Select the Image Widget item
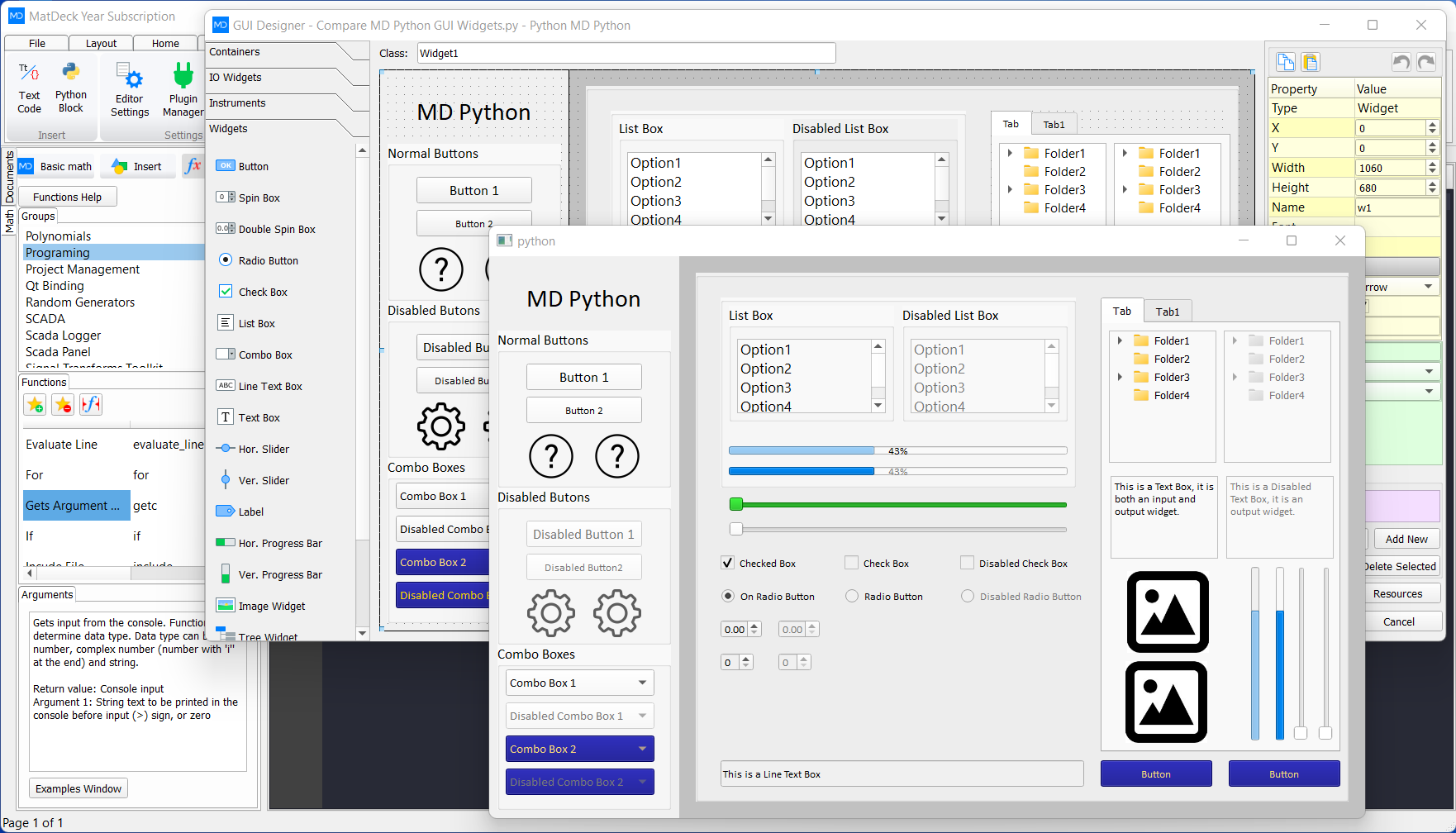1456x833 pixels. [x=260, y=606]
